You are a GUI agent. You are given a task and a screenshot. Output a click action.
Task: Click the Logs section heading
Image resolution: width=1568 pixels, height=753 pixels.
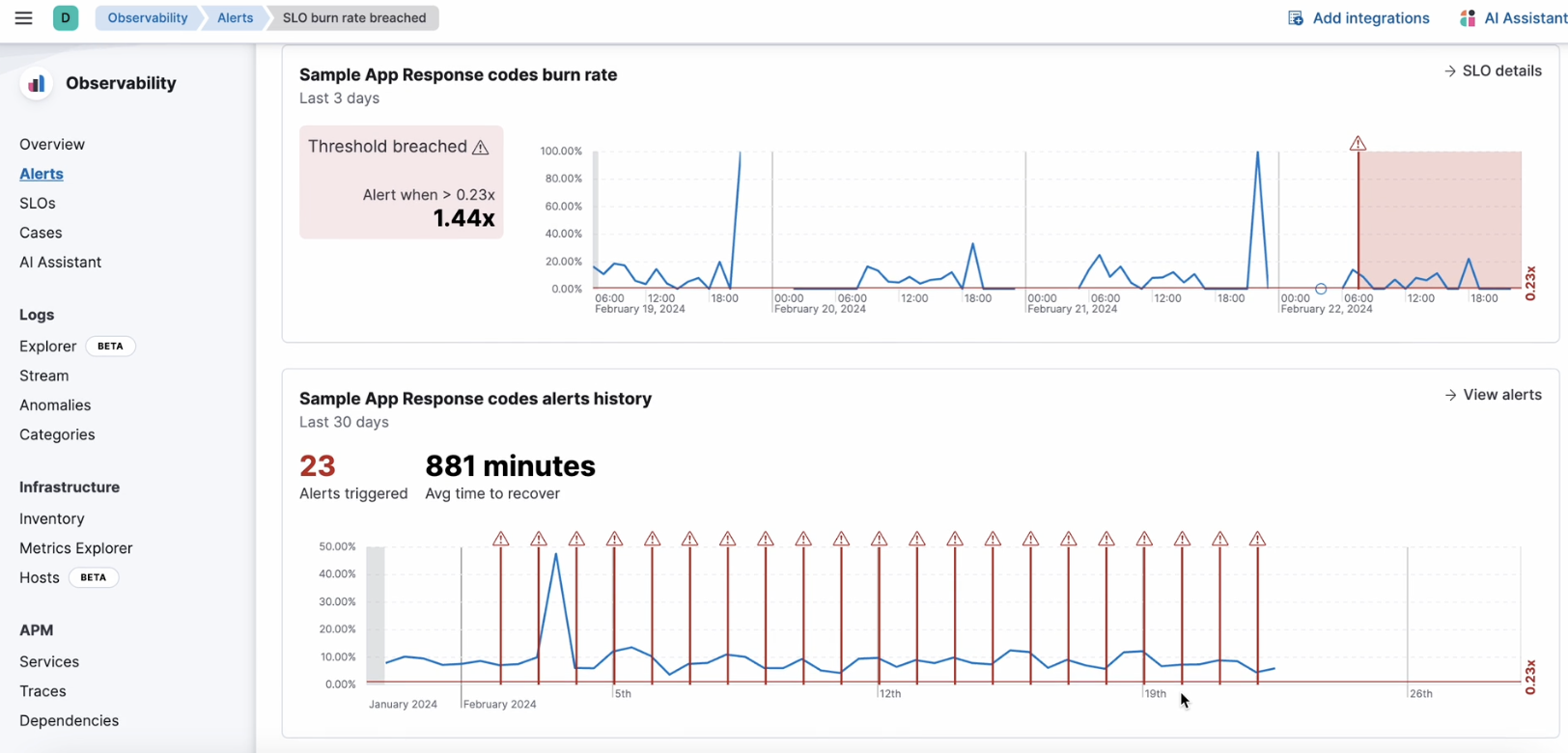[37, 315]
